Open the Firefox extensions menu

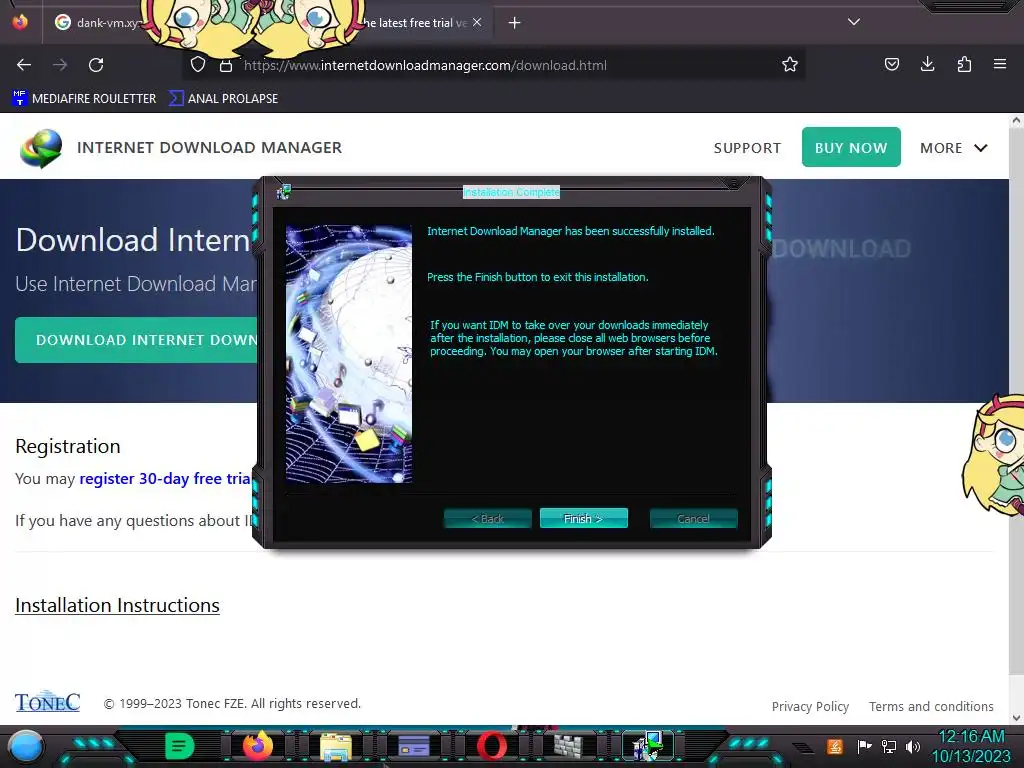(x=964, y=65)
